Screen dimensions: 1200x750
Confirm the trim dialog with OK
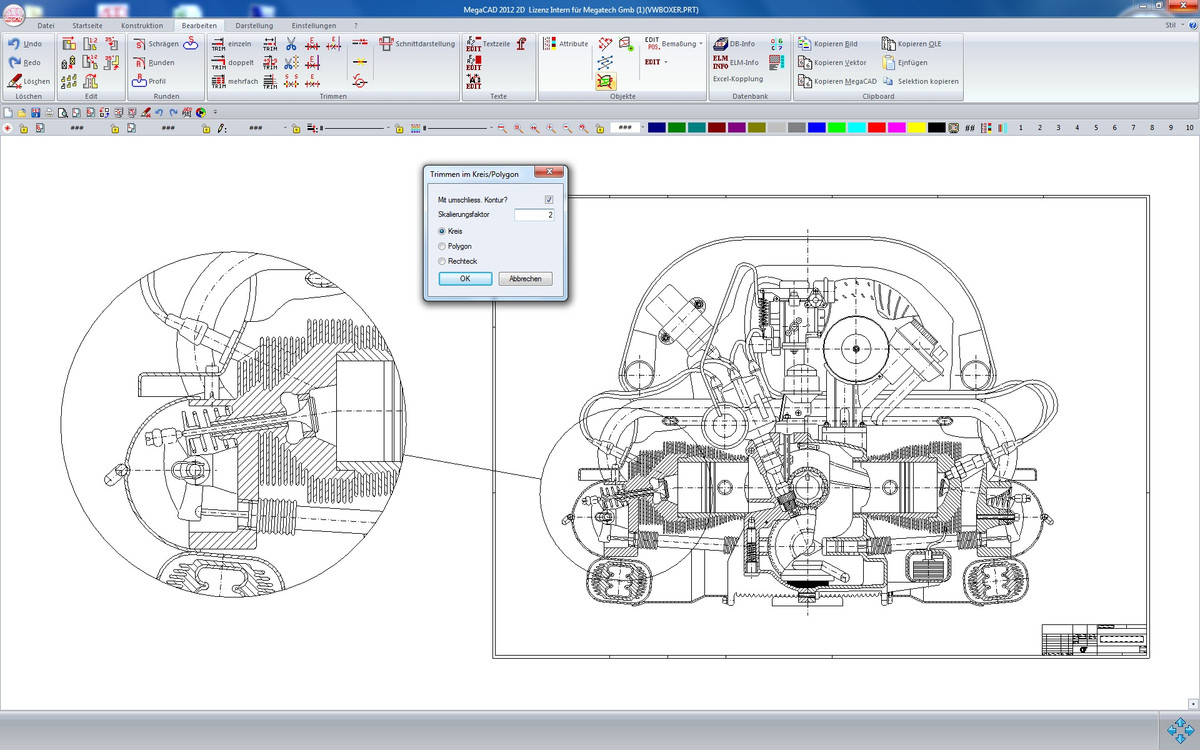pos(465,279)
